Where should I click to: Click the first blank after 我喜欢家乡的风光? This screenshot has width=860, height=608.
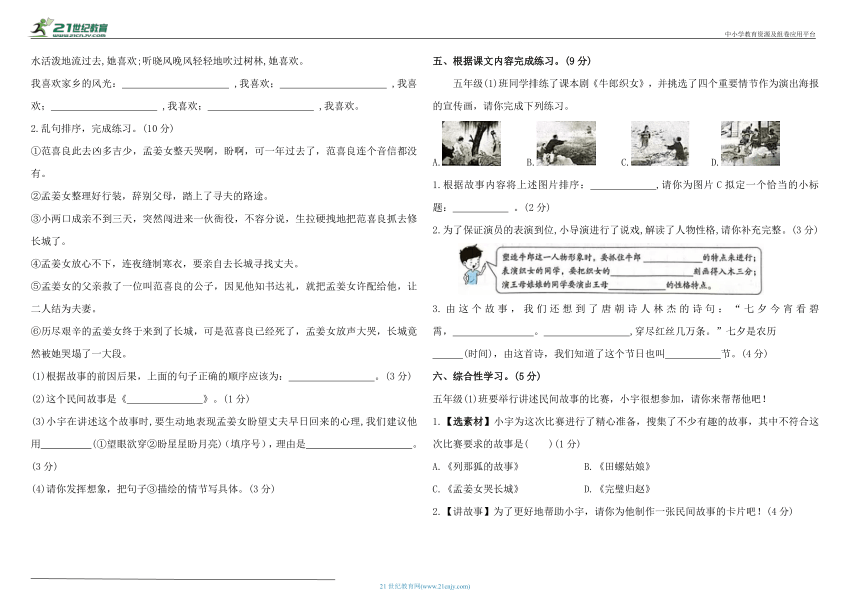click(176, 84)
